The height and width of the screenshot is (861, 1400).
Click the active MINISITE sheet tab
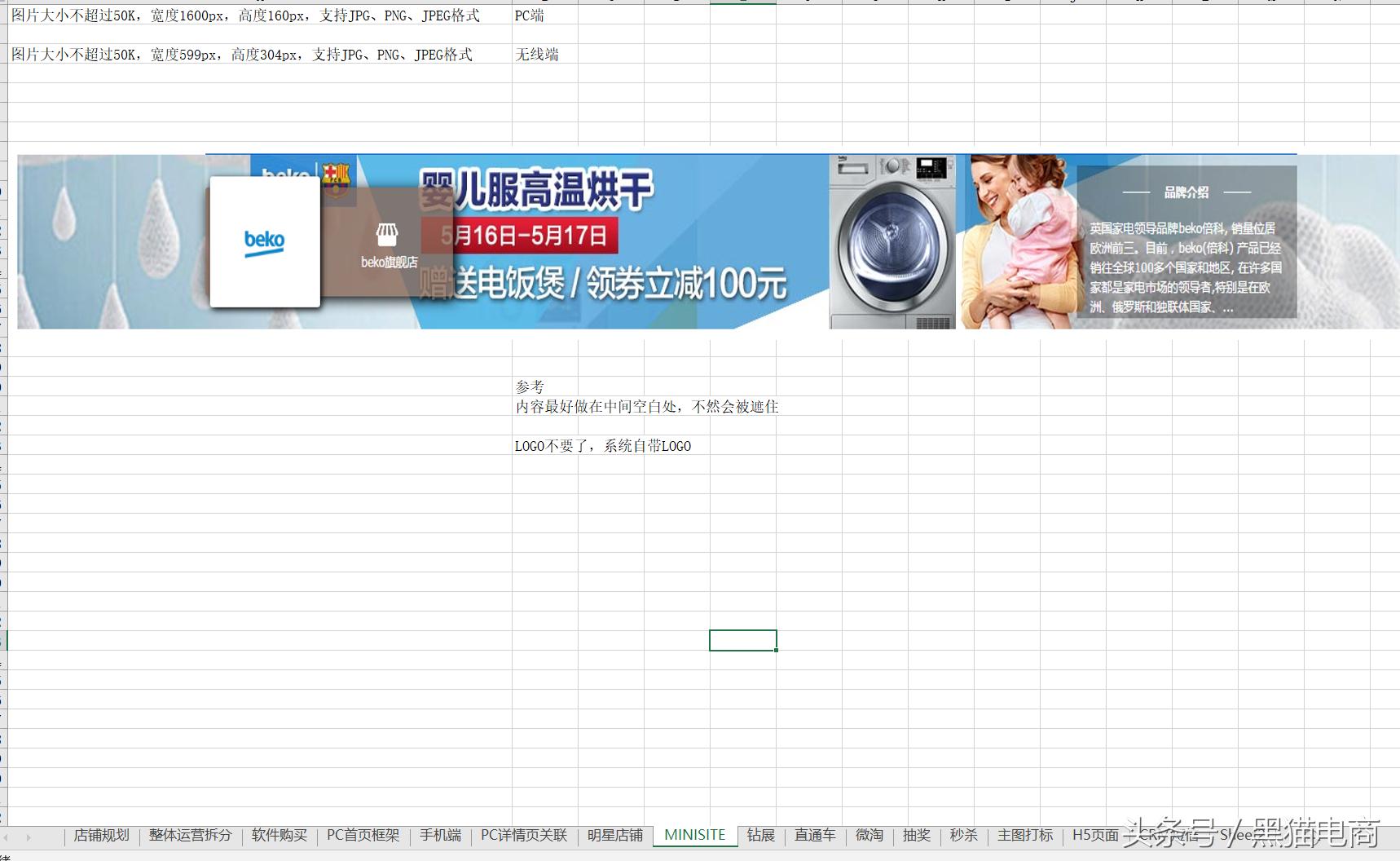[694, 836]
